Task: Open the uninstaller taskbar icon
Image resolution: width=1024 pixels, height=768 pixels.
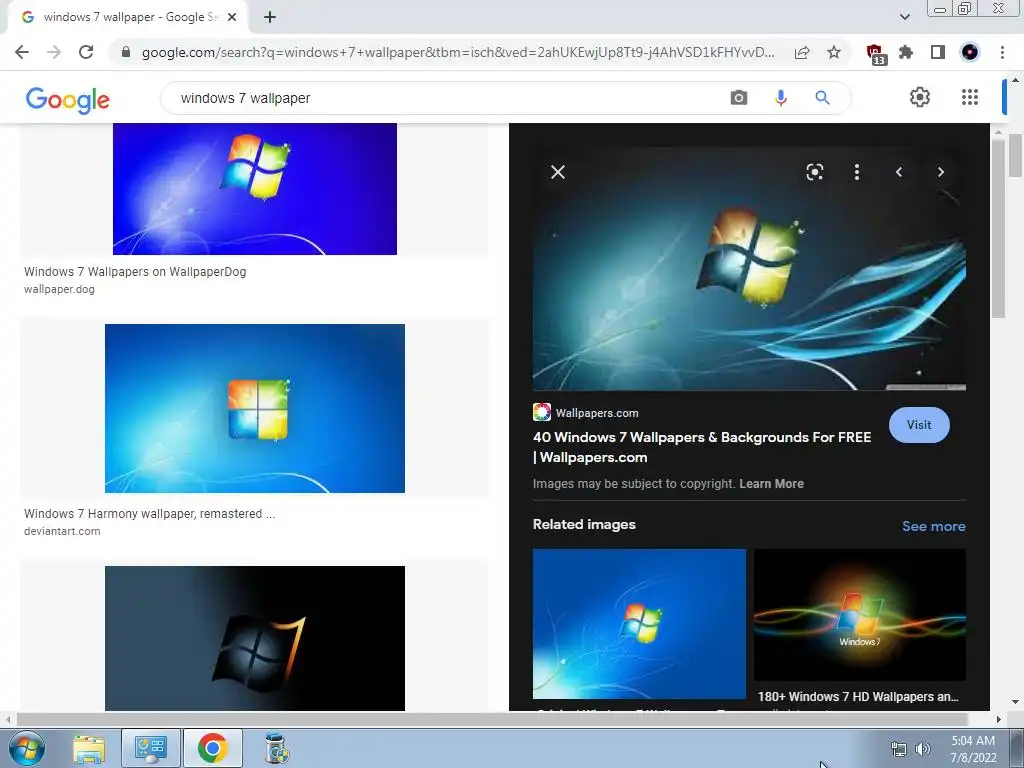Action: (277, 748)
